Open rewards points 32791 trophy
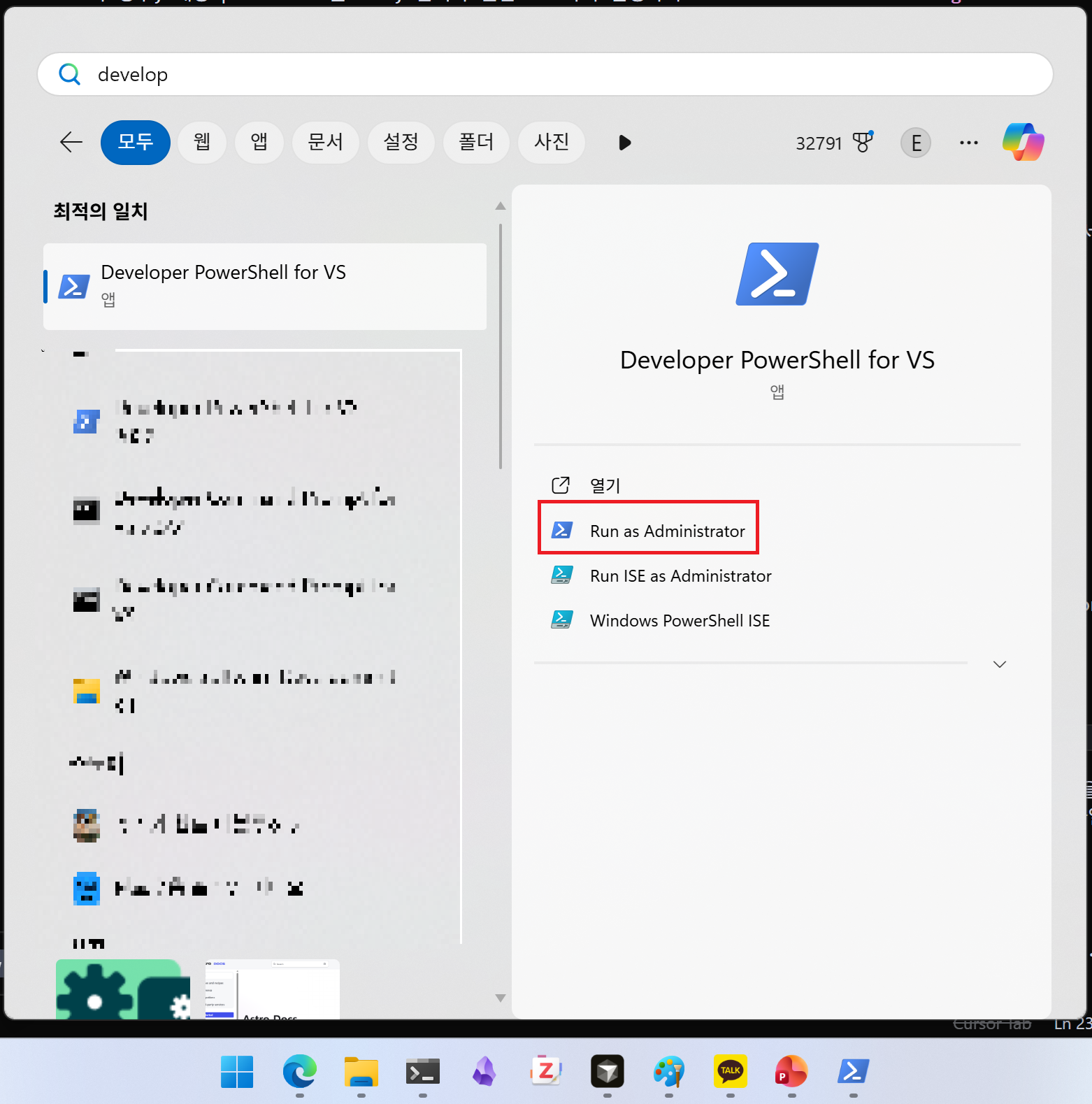Viewport: 1092px width, 1104px height. (x=835, y=143)
